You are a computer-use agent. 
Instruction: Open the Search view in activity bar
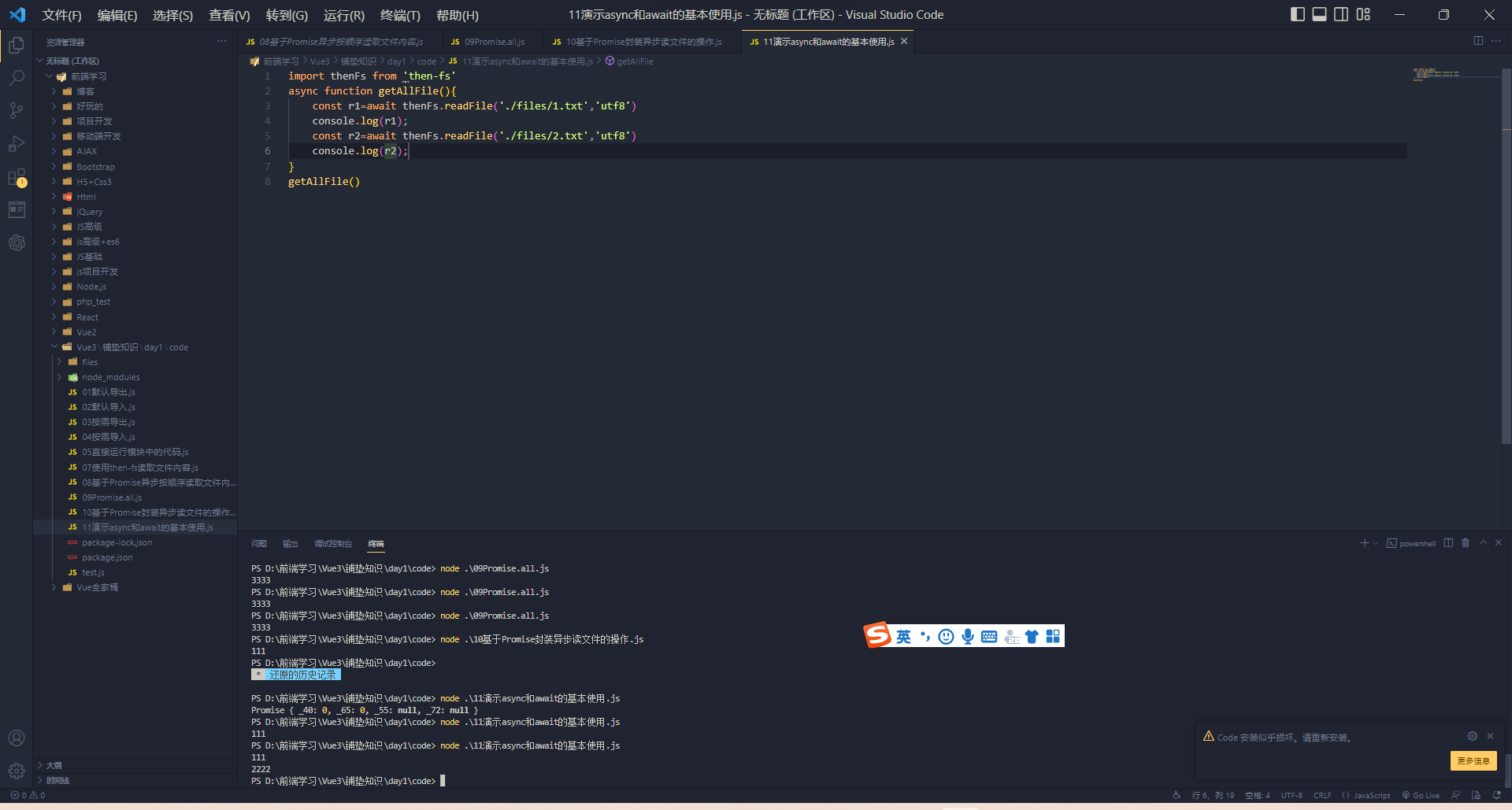tap(17, 78)
